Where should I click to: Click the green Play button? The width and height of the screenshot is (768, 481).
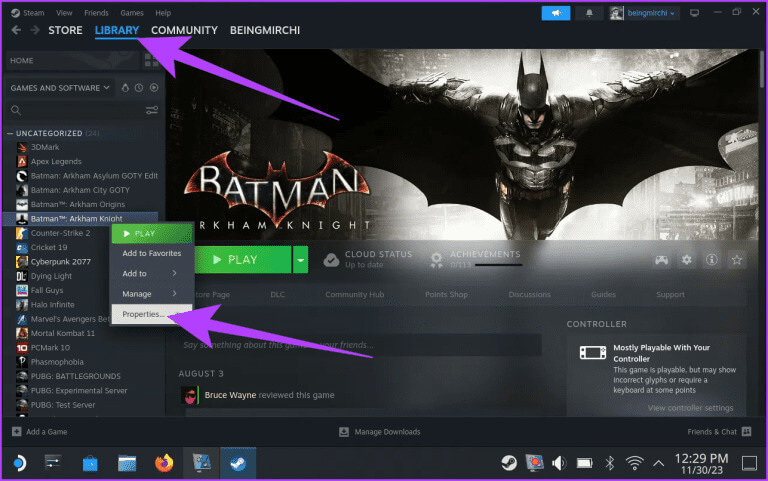click(x=243, y=260)
